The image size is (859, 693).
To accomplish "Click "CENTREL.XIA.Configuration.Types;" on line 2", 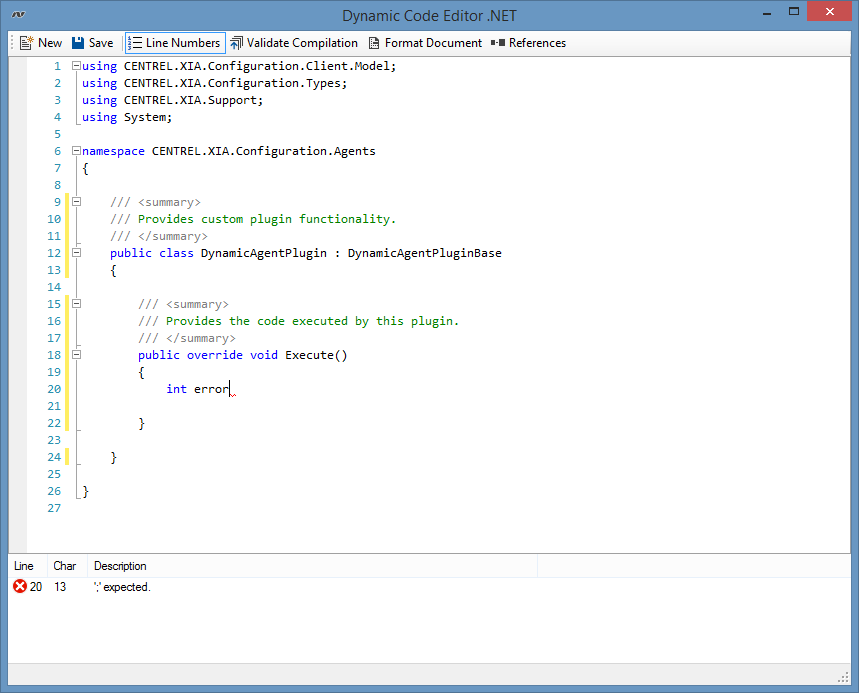I will pyautogui.click(x=236, y=83).
